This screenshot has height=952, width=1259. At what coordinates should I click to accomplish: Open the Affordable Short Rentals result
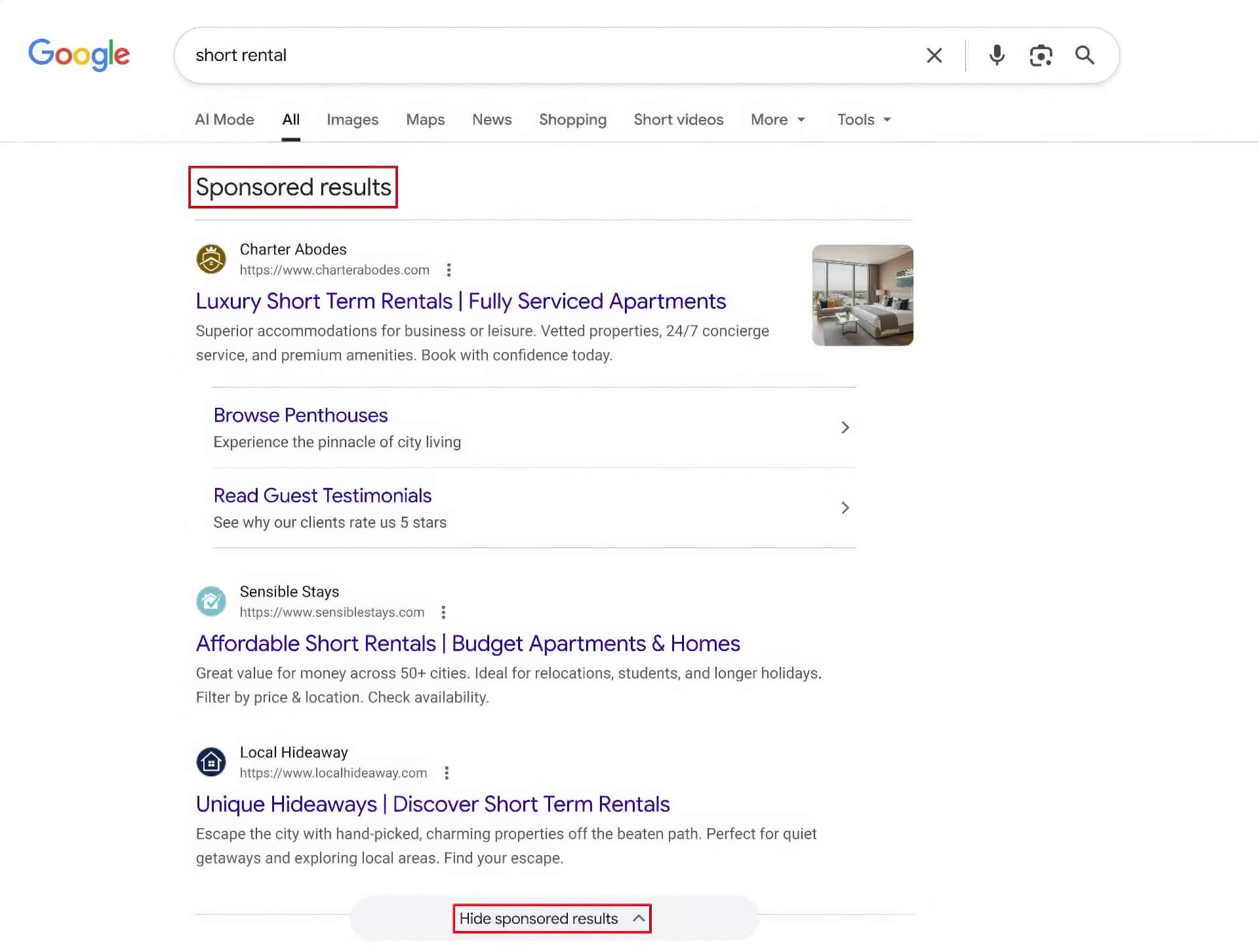(468, 643)
